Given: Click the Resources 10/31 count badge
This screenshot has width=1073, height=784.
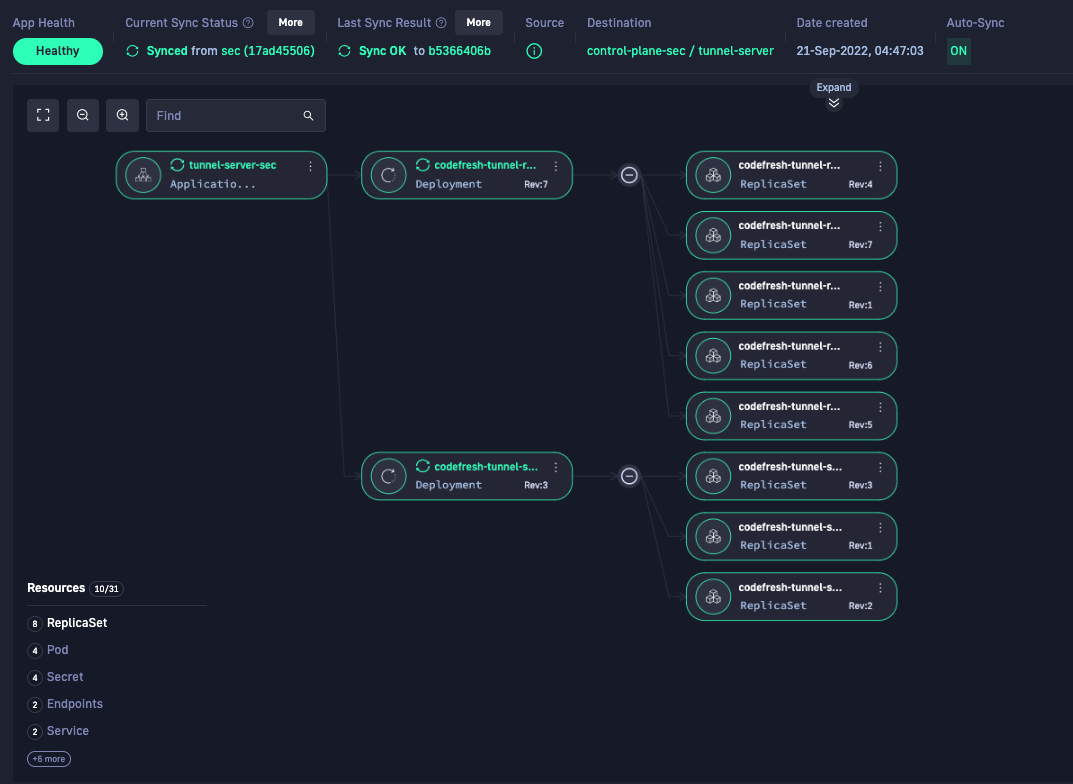Looking at the screenshot, I should click(x=106, y=588).
